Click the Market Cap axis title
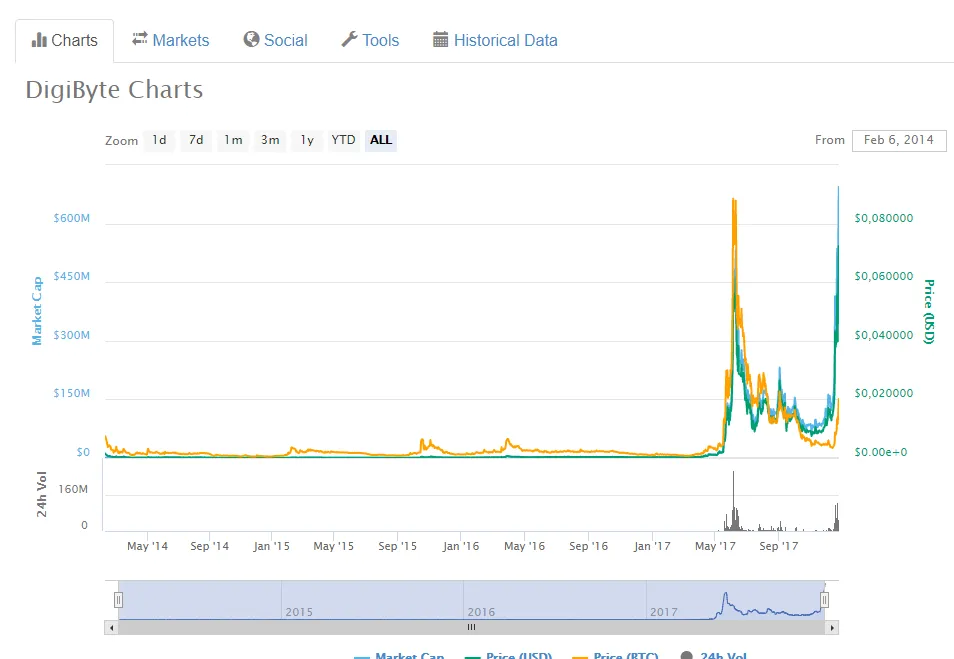Viewport: 954px width, 659px height. 37,311
